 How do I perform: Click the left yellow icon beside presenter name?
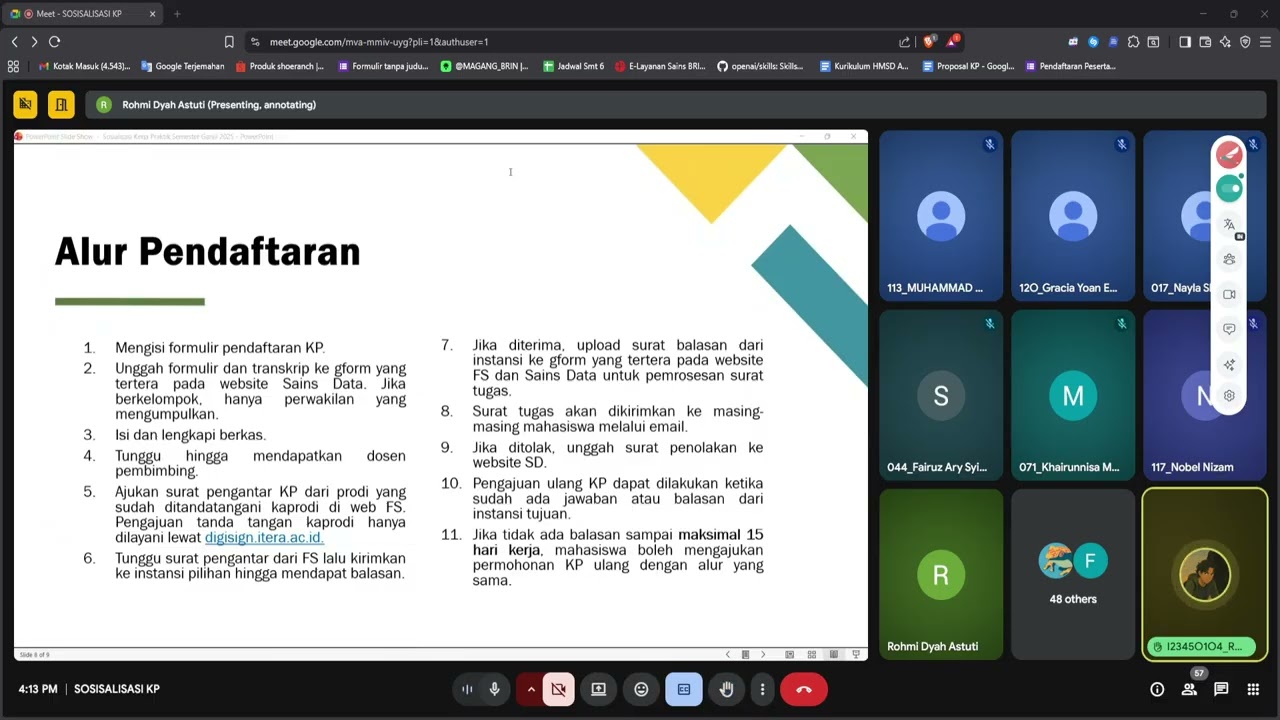(x=26, y=104)
